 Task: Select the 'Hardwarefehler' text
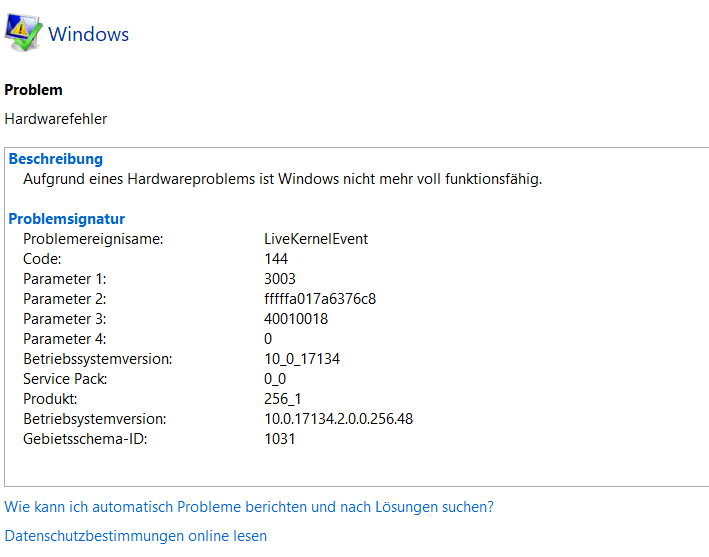56,119
